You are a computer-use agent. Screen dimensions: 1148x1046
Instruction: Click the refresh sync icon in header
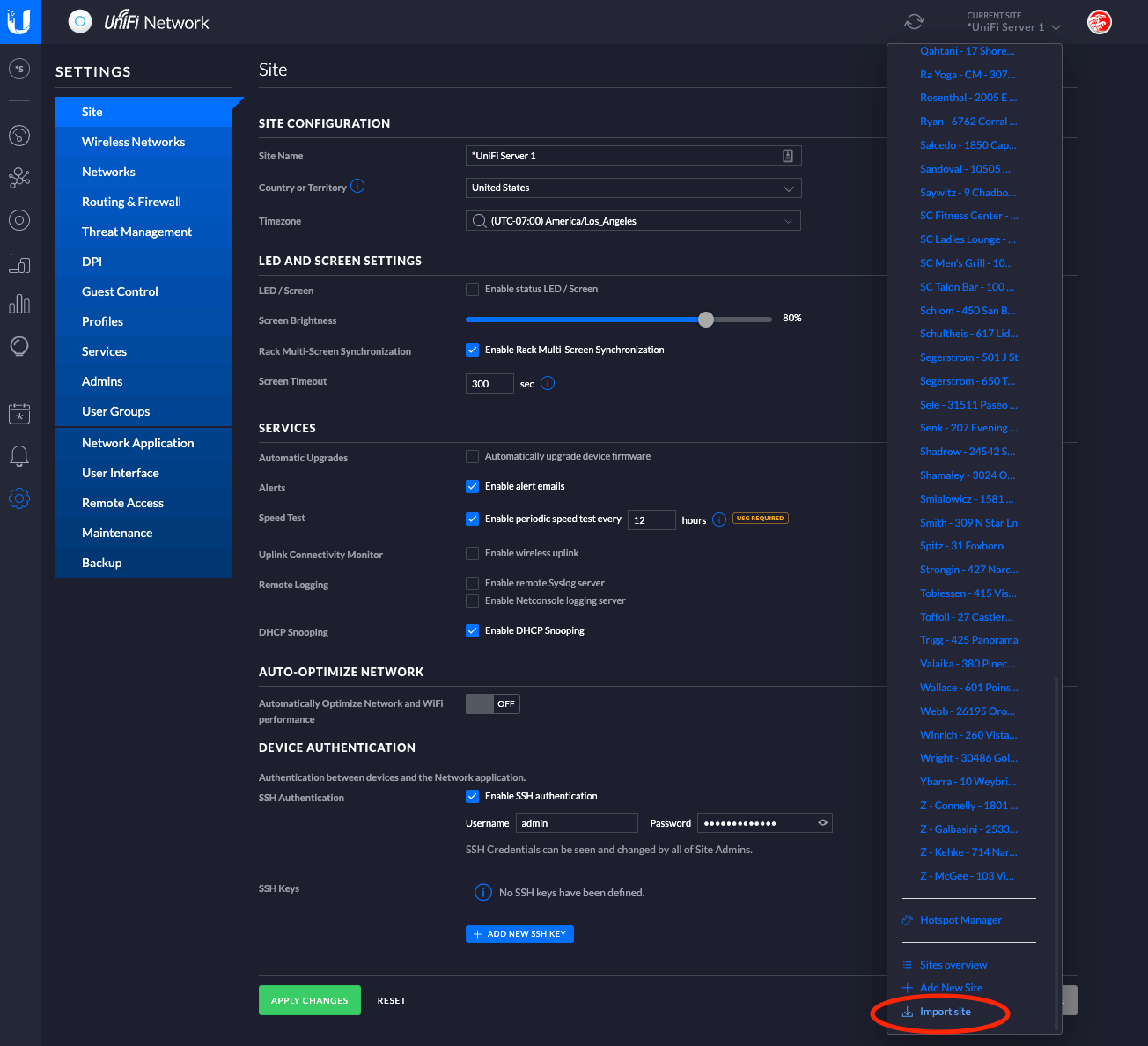pyautogui.click(x=915, y=22)
